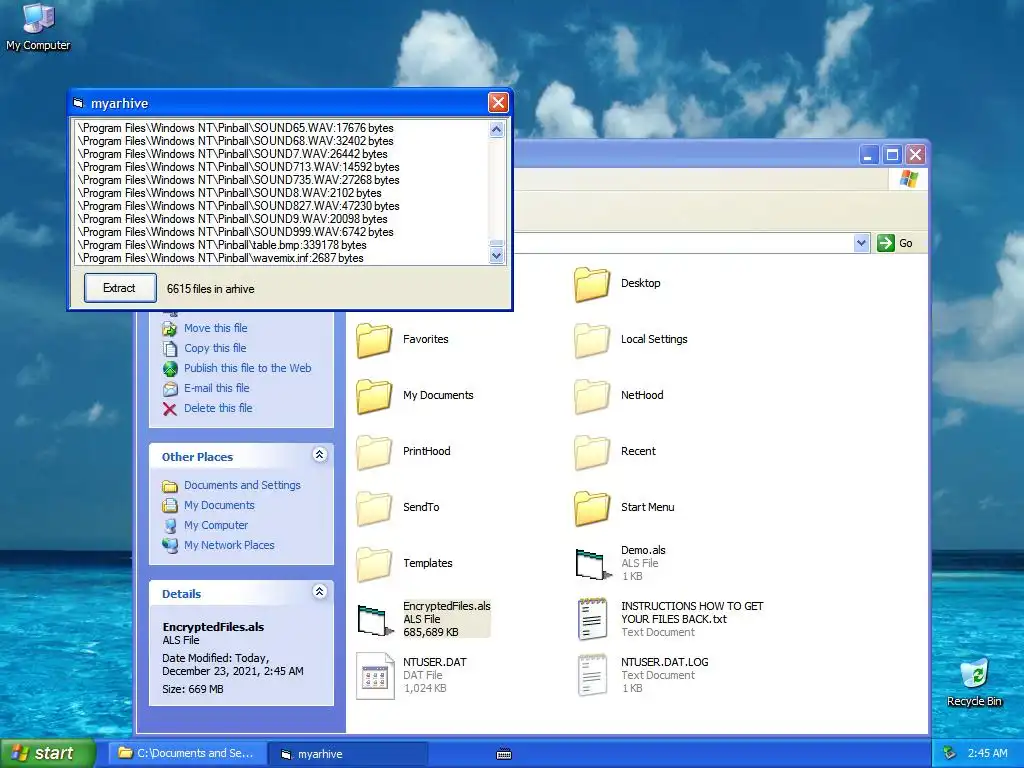Select the INSTRUCTIONS HOW TO GET YOUR FILES BACK.txt icon
This screenshot has height=768, width=1024.
click(x=592, y=619)
